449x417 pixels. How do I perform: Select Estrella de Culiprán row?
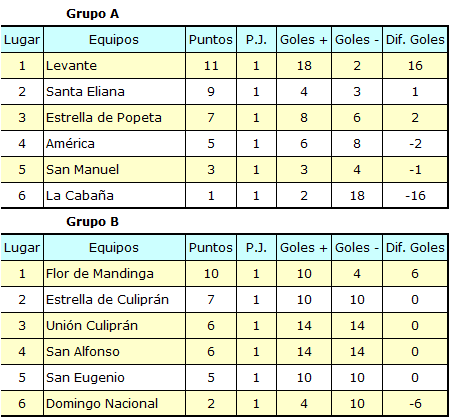coord(224,300)
